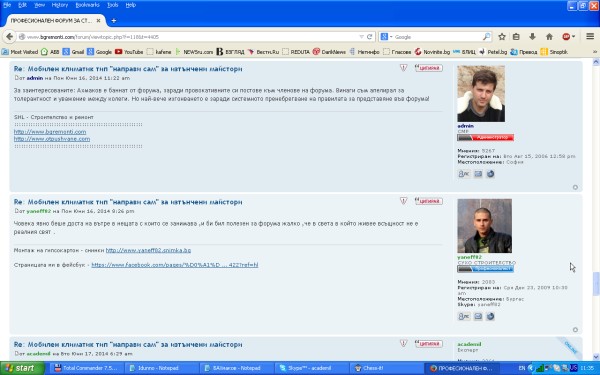Report yaneff82's post with the exclamation icon
This screenshot has width=600, height=375.
coord(403,201)
